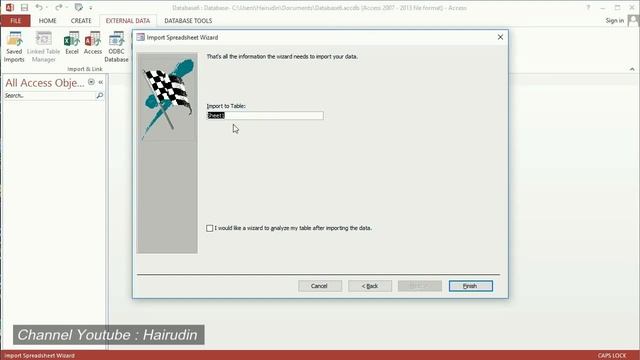Select the EXTERNAL DATA tab
The width and height of the screenshot is (640, 360).
pos(128,21)
